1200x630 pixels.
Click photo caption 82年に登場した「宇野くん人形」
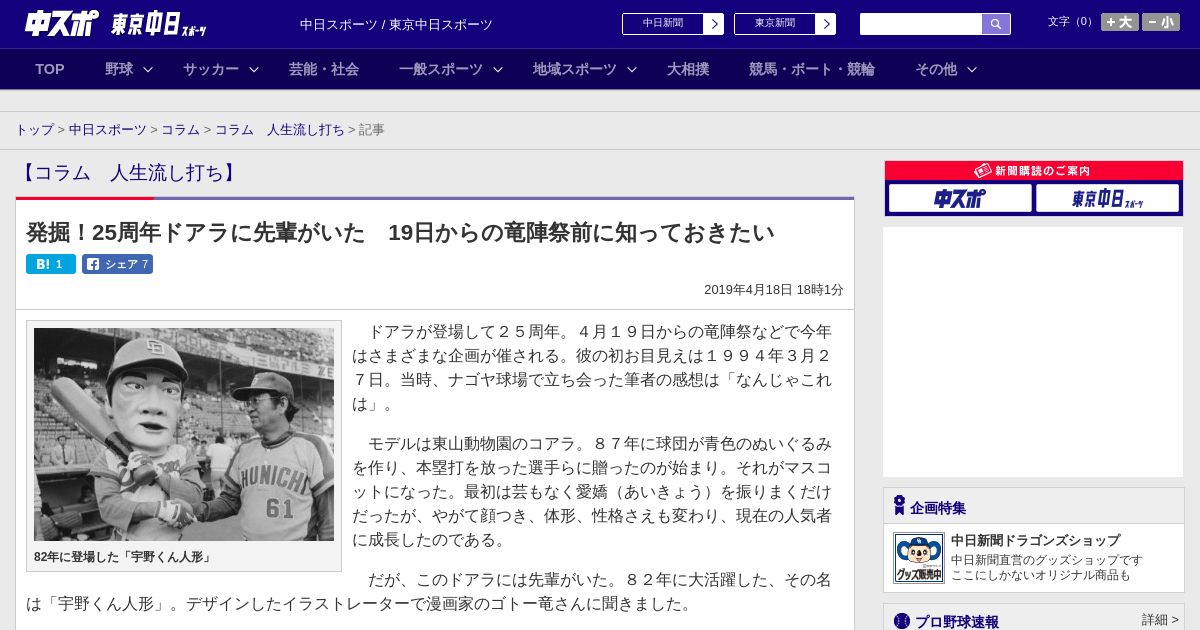(123, 557)
